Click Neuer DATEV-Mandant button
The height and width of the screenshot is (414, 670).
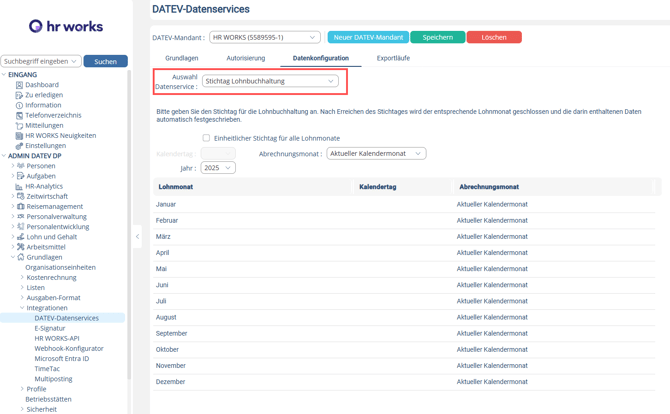tap(368, 37)
